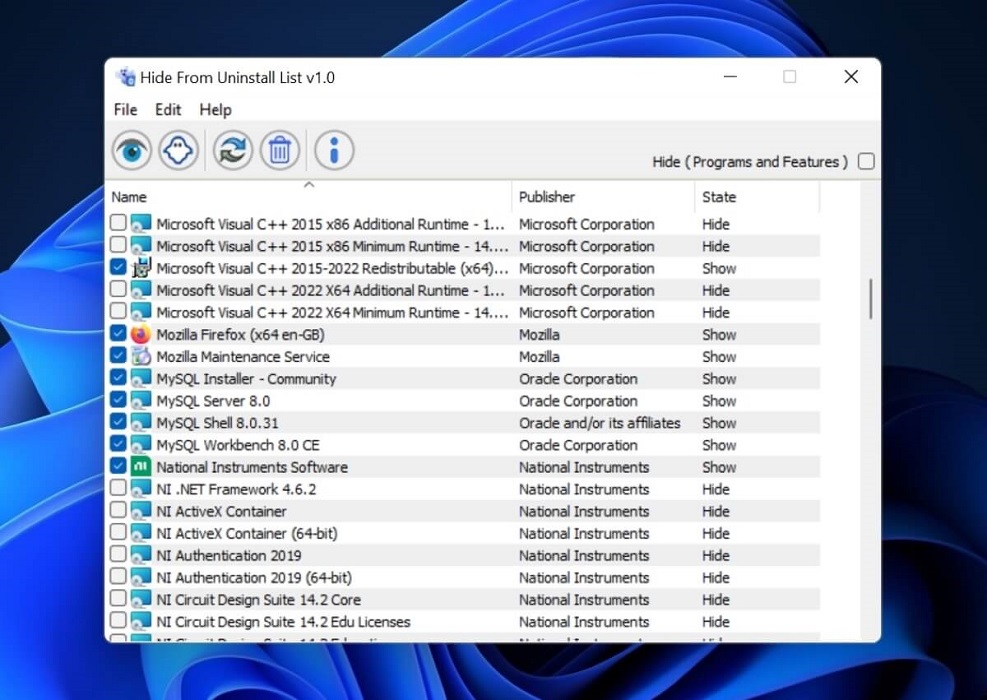Open the File menu
The width and height of the screenshot is (987, 700).
coord(124,110)
